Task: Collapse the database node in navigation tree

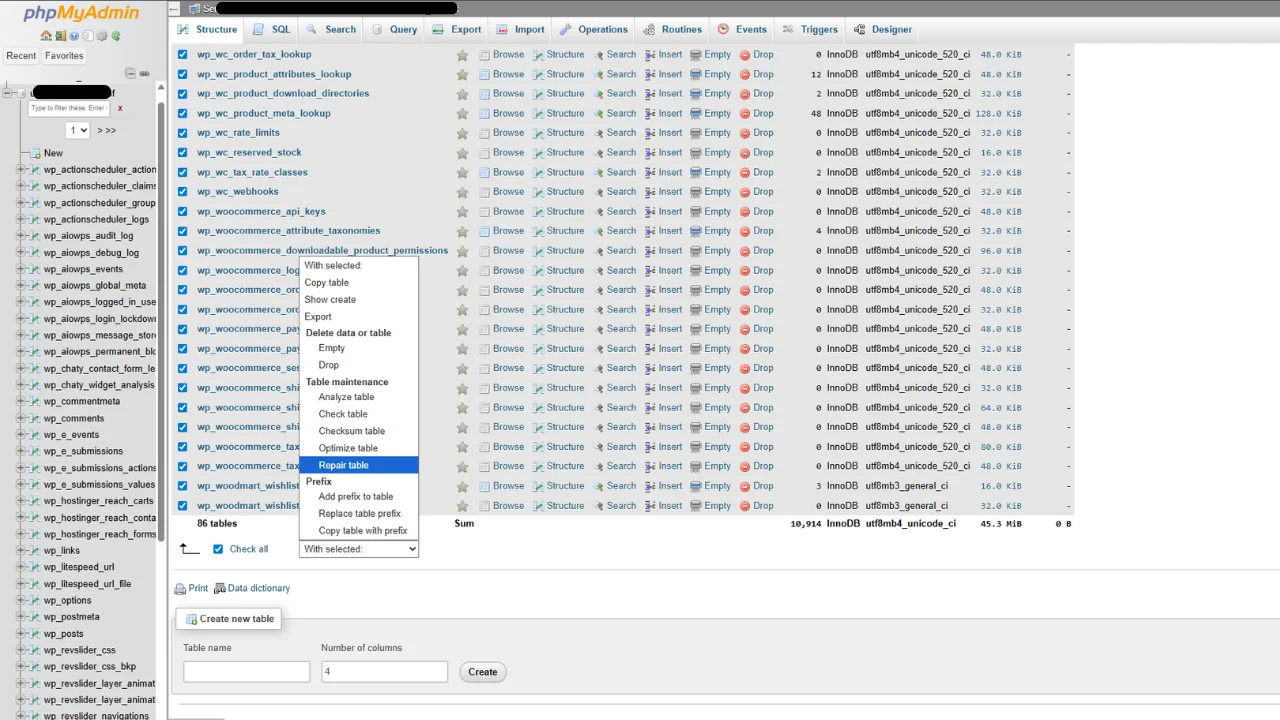Action: 7,93
